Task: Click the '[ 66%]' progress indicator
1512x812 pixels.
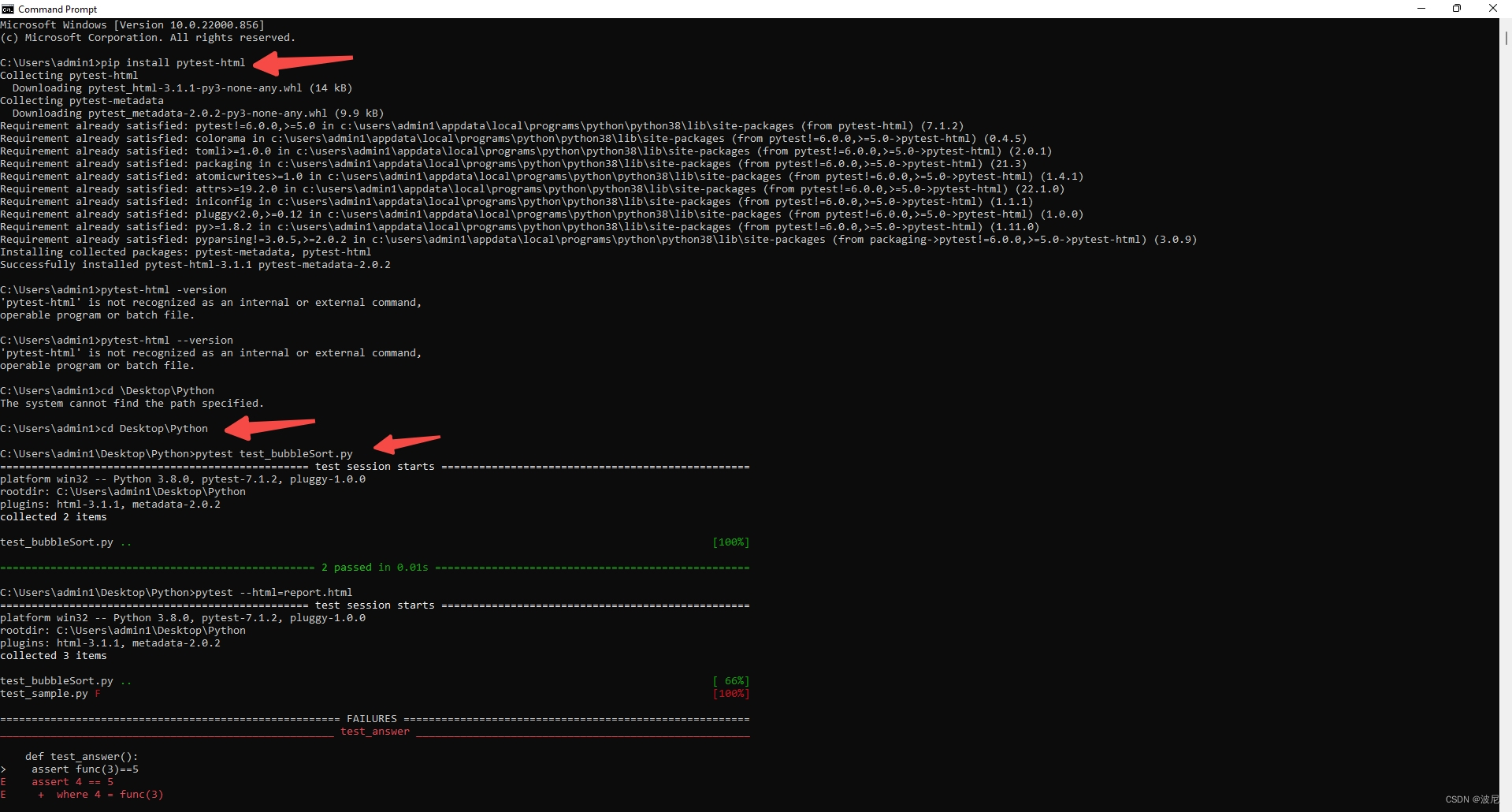Action: 731,681
